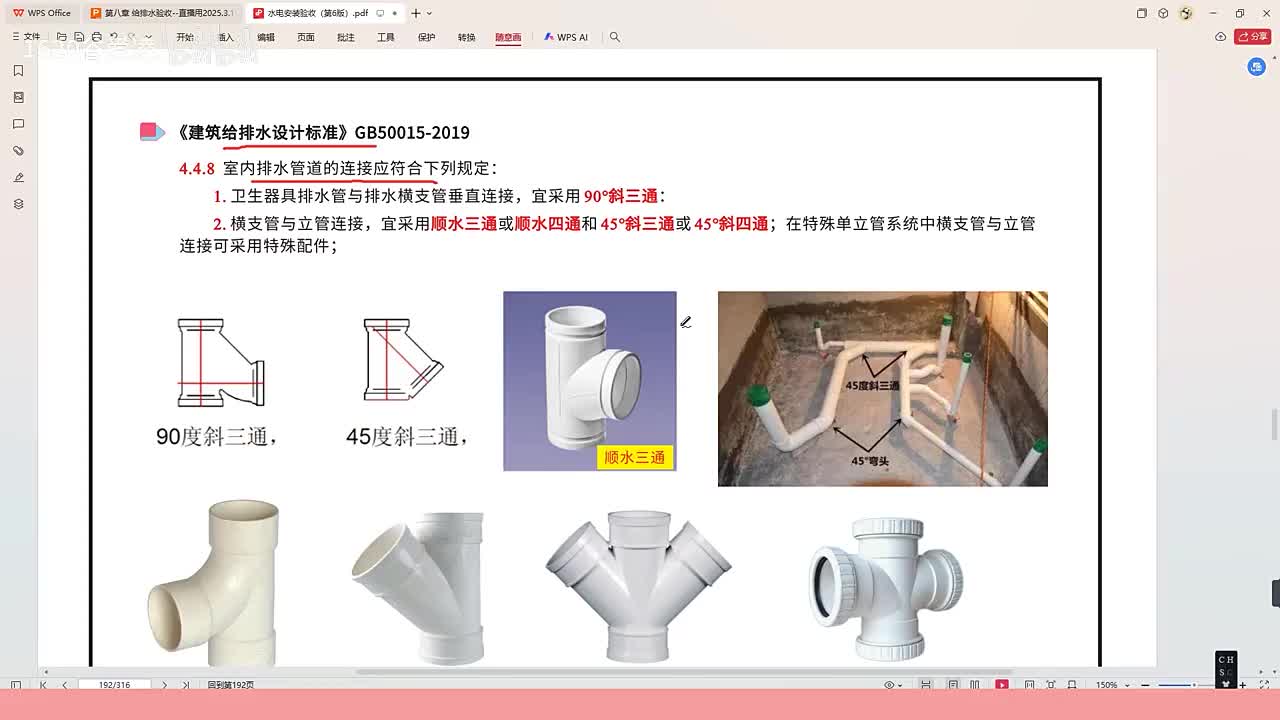Open the signature pen panel in sidebar
Viewport: 1280px width, 720px height.
(18, 177)
